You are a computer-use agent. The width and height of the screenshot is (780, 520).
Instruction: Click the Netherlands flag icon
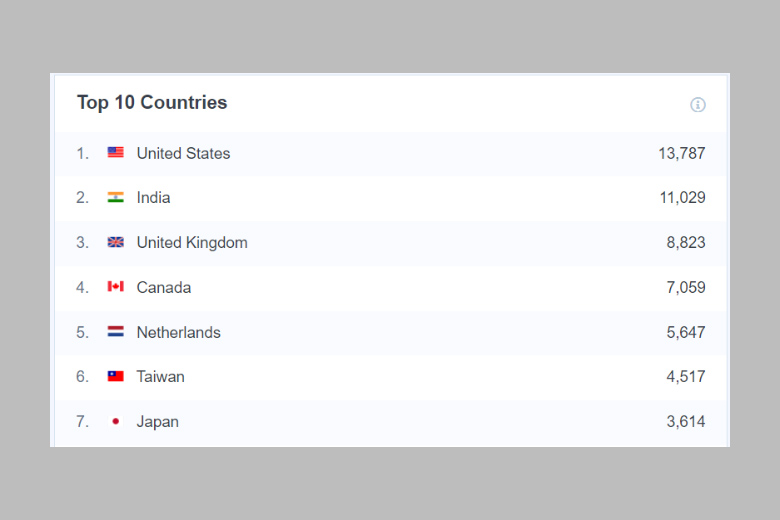[x=116, y=332]
